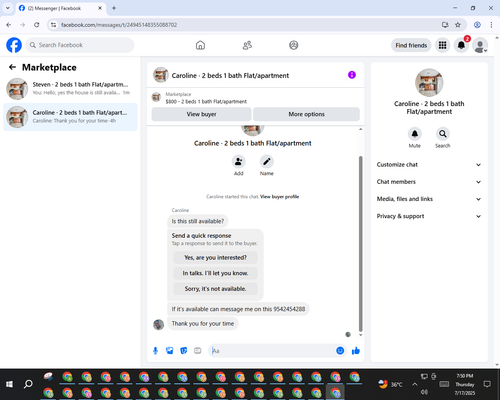
Task: Open Windows taskbar search
Action: coord(28,384)
